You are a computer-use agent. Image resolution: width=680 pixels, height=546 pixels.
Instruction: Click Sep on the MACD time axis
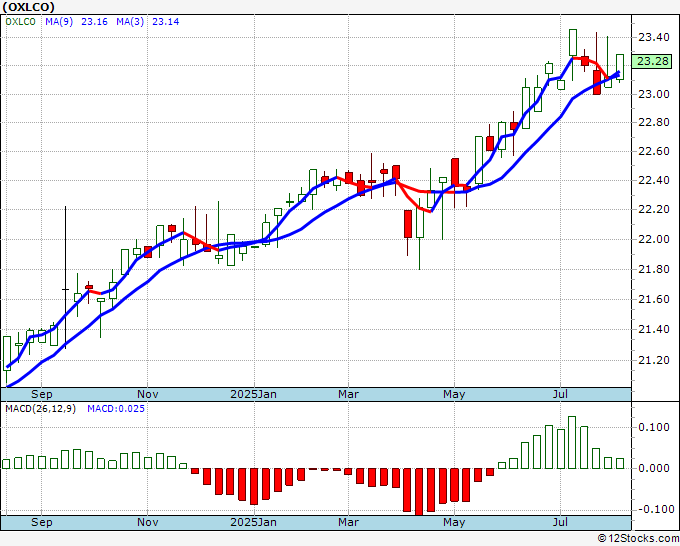pos(42,522)
